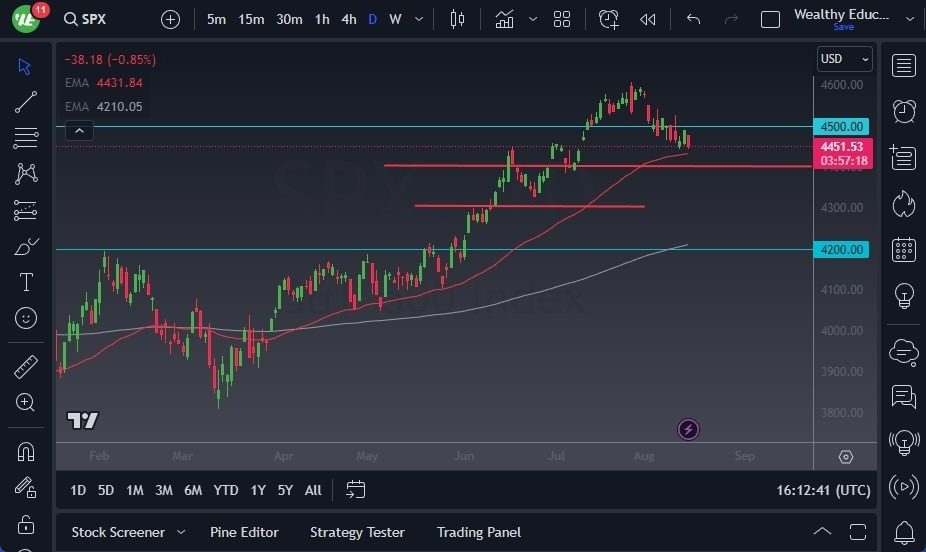Image resolution: width=926 pixels, height=552 pixels.
Task: Switch to the 4h timeframe
Action: coord(348,19)
